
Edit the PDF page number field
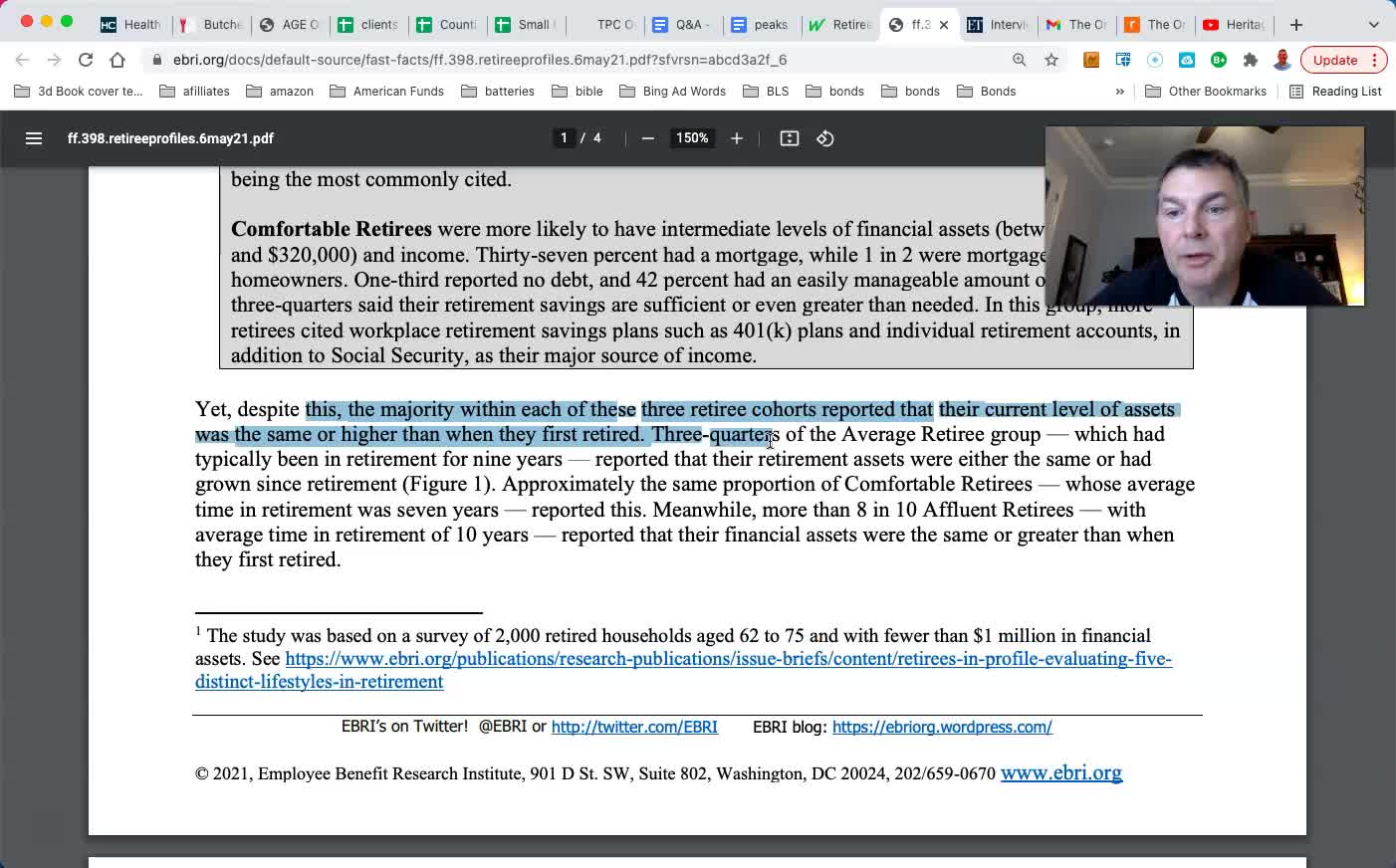coord(564,138)
